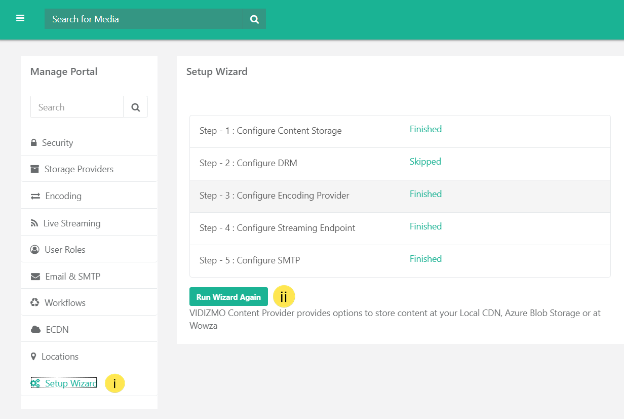Open the hamburger menu icon
The width and height of the screenshot is (624, 419).
coord(19,18)
